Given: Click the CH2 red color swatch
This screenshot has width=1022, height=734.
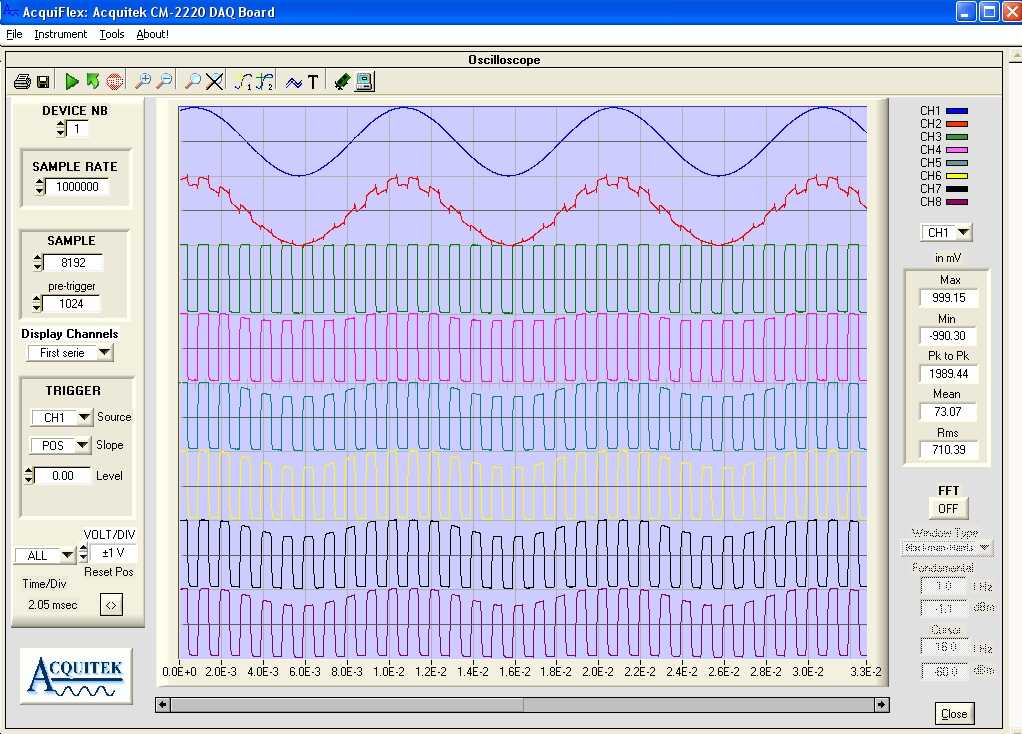Looking at the screenshot, I should pyautogui.click(x=956, y=124).
